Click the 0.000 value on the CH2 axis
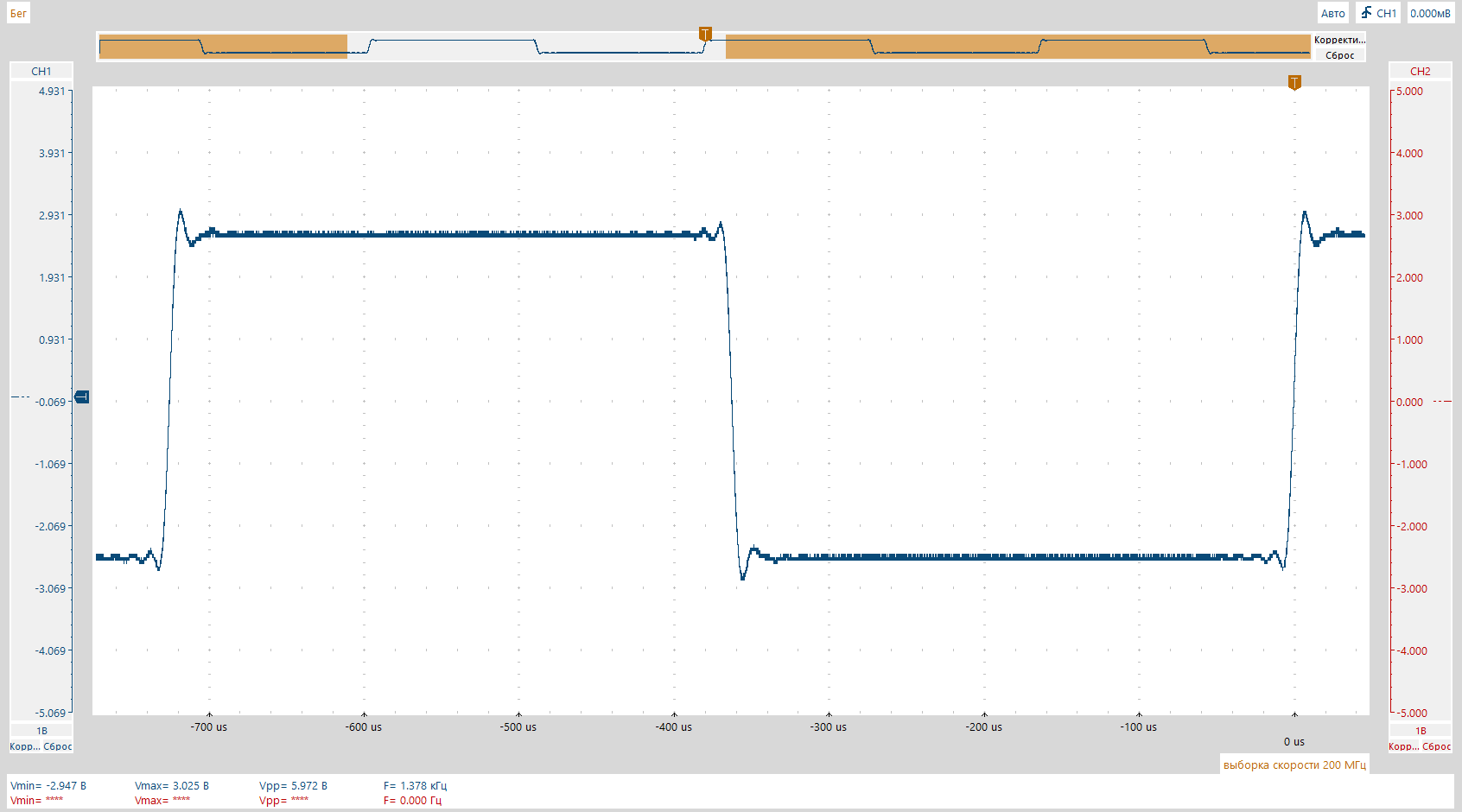The image size is (1462, 812). coord(1409,402)
